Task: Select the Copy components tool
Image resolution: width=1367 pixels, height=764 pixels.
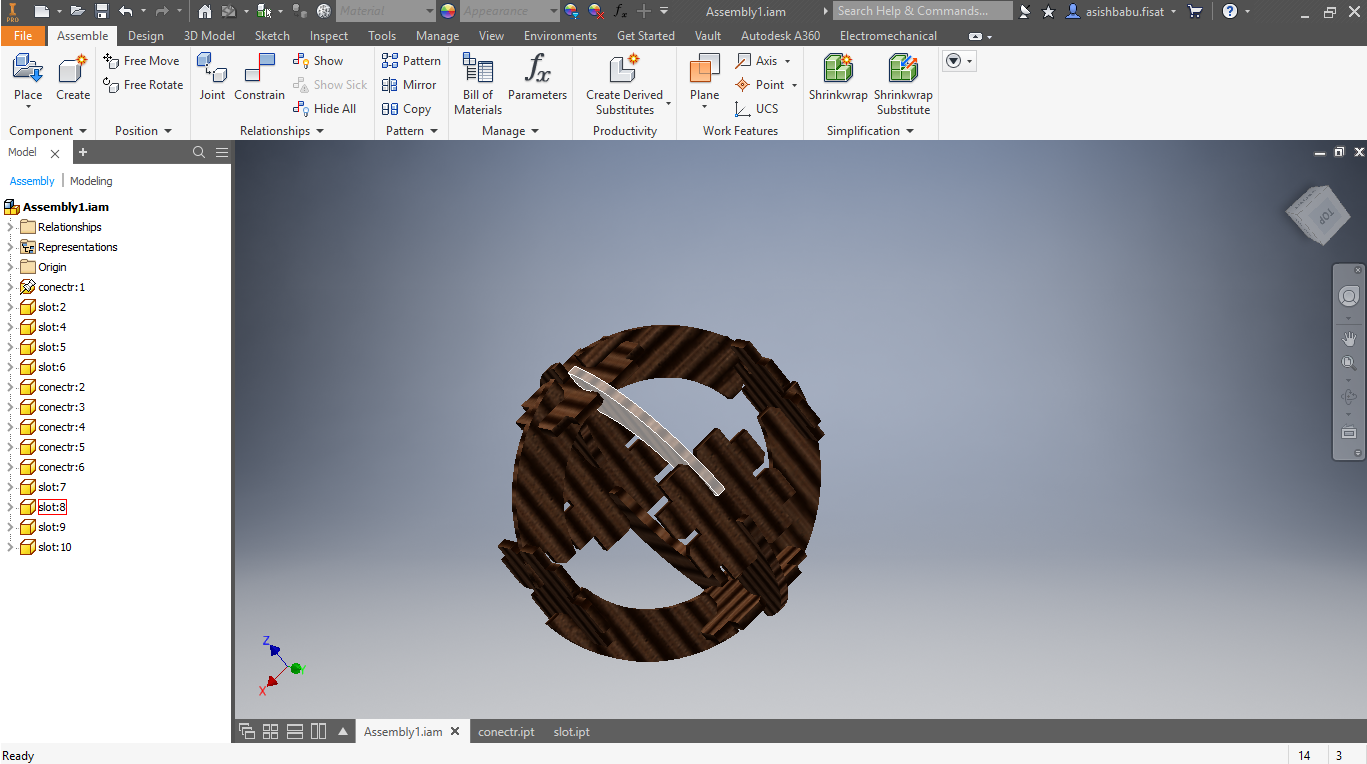Action: [406, 109]
